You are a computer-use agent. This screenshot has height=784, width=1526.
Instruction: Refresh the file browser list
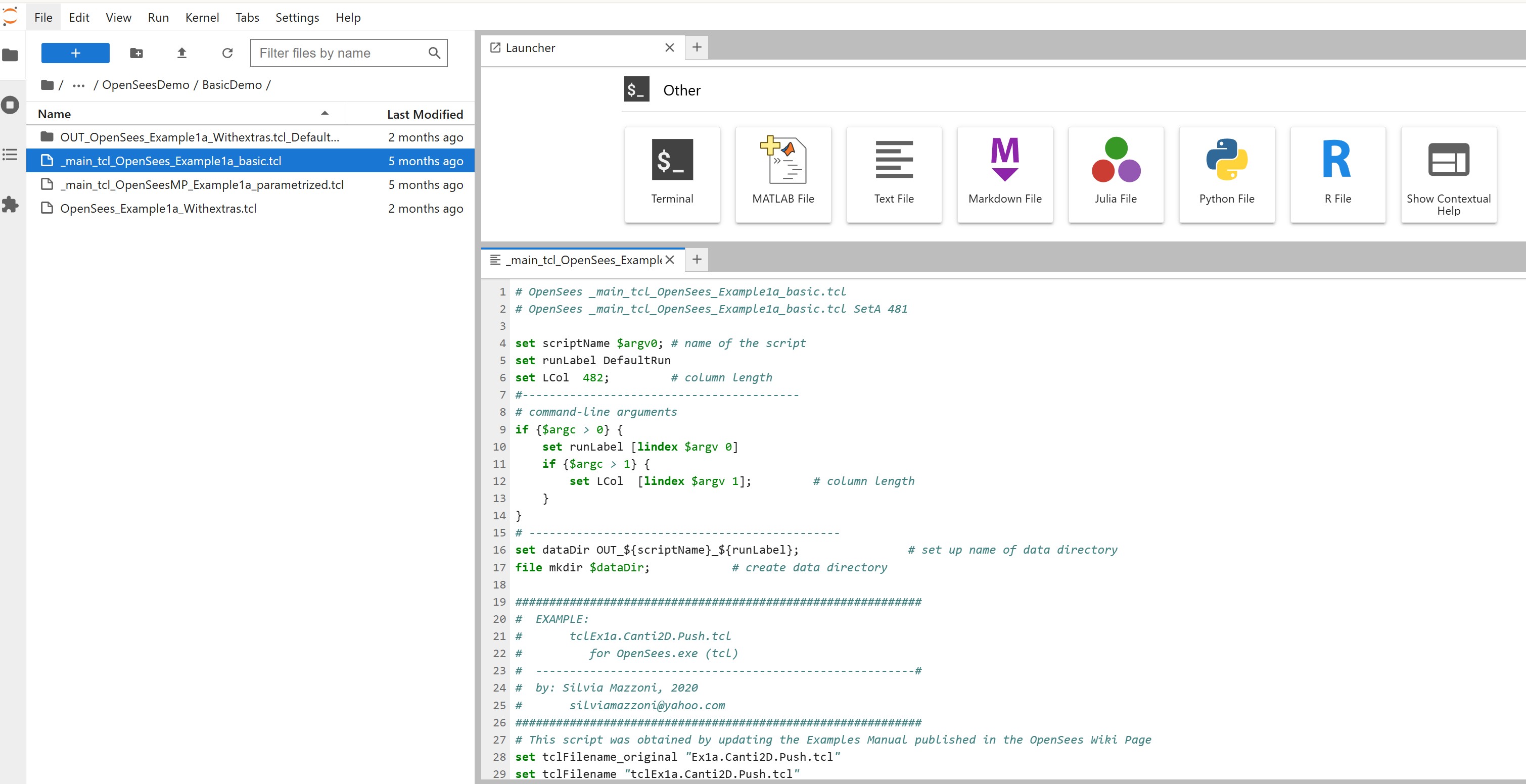(227, 53)
